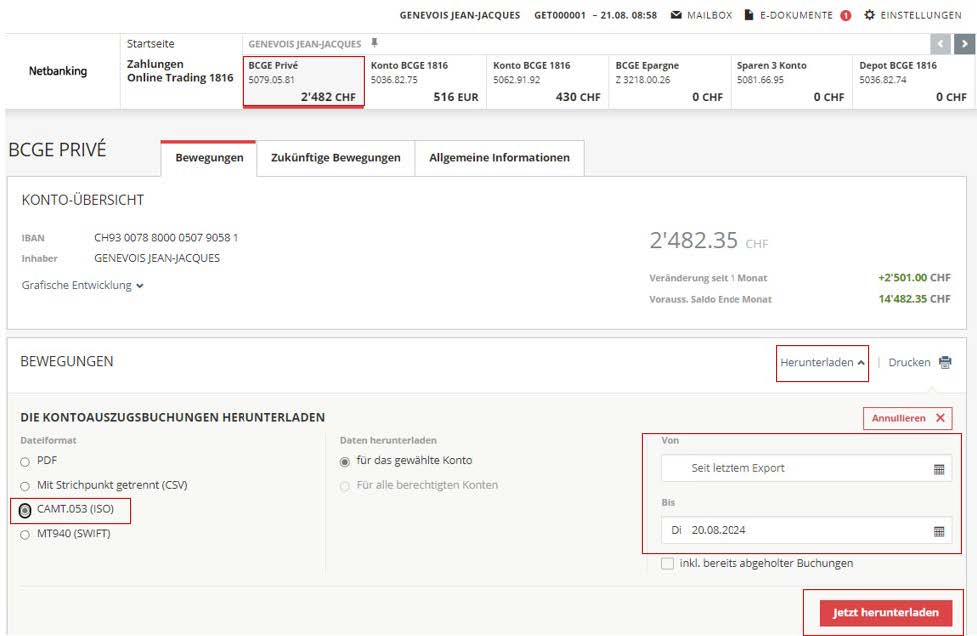Show next accounts with right arrow
The width and height of the screenshot is (977, 636).
tap(964, 44)
